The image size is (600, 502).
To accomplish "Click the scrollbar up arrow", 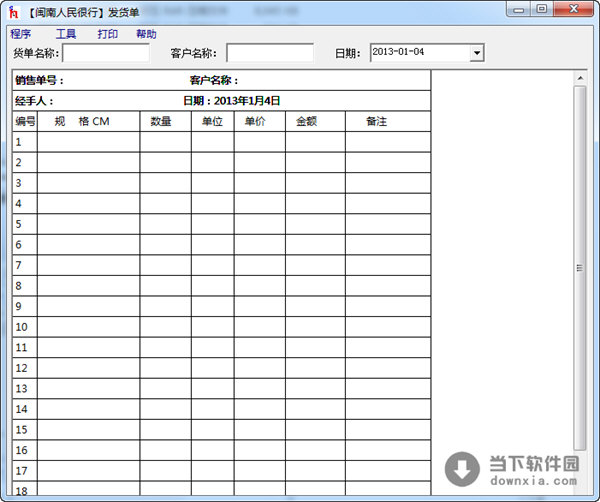I will (580, 78).
